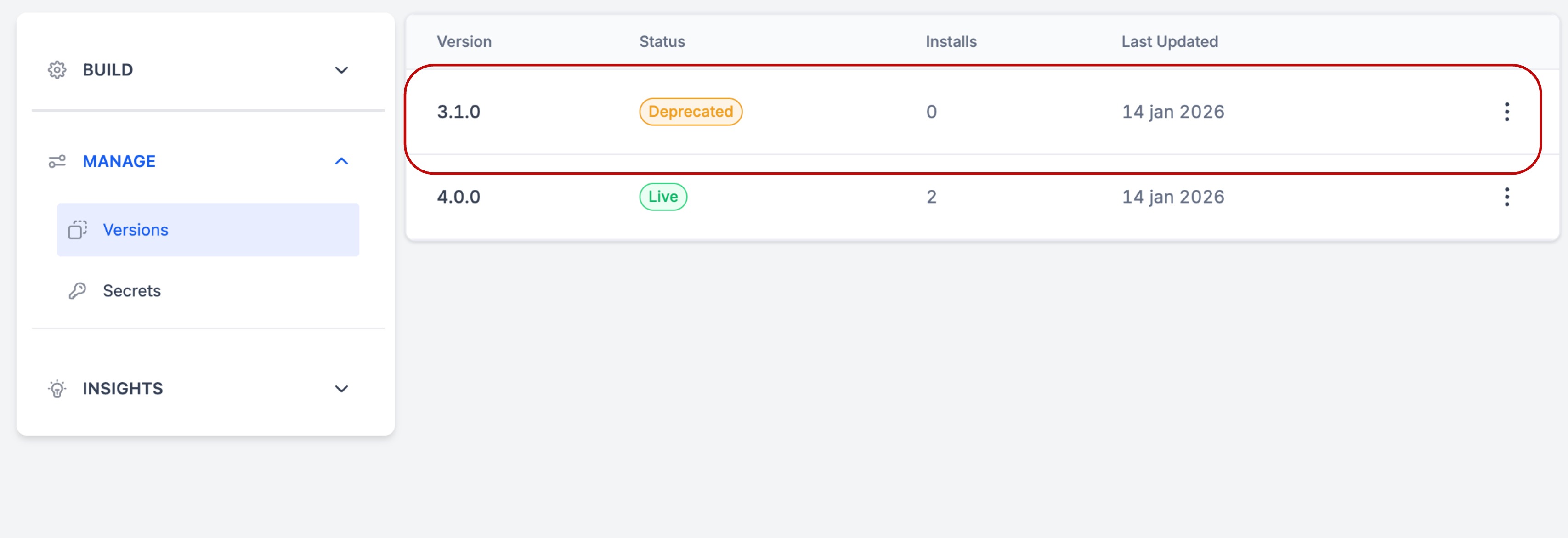Click the Versions copy icon
Image resolution: width=1568 pixels, height=538 pixels.
coord(77,230)
